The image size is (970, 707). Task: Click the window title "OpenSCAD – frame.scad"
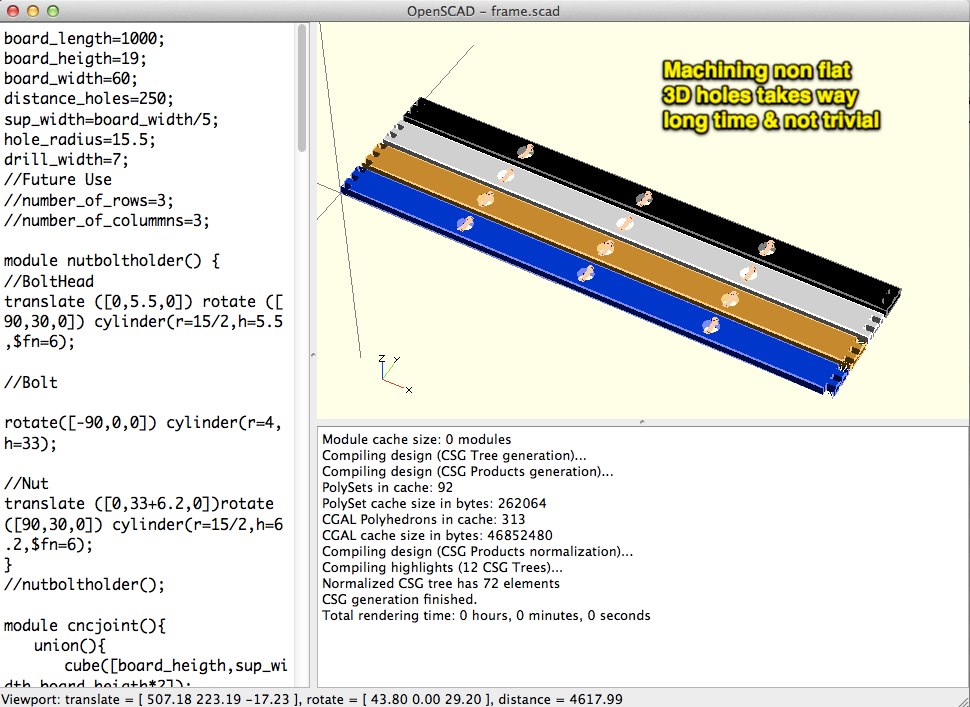click(483, 11)
